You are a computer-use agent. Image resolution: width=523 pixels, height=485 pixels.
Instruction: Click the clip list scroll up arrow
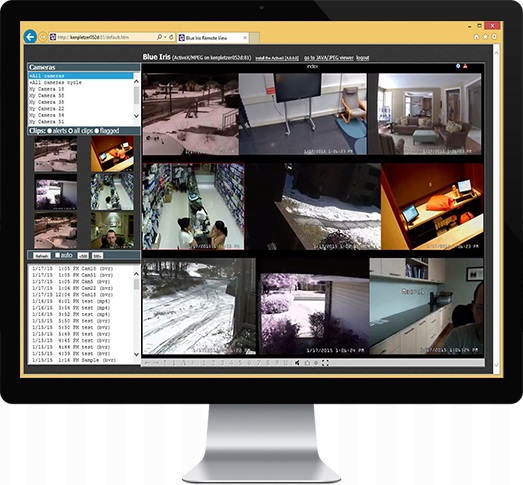[136, 274]
